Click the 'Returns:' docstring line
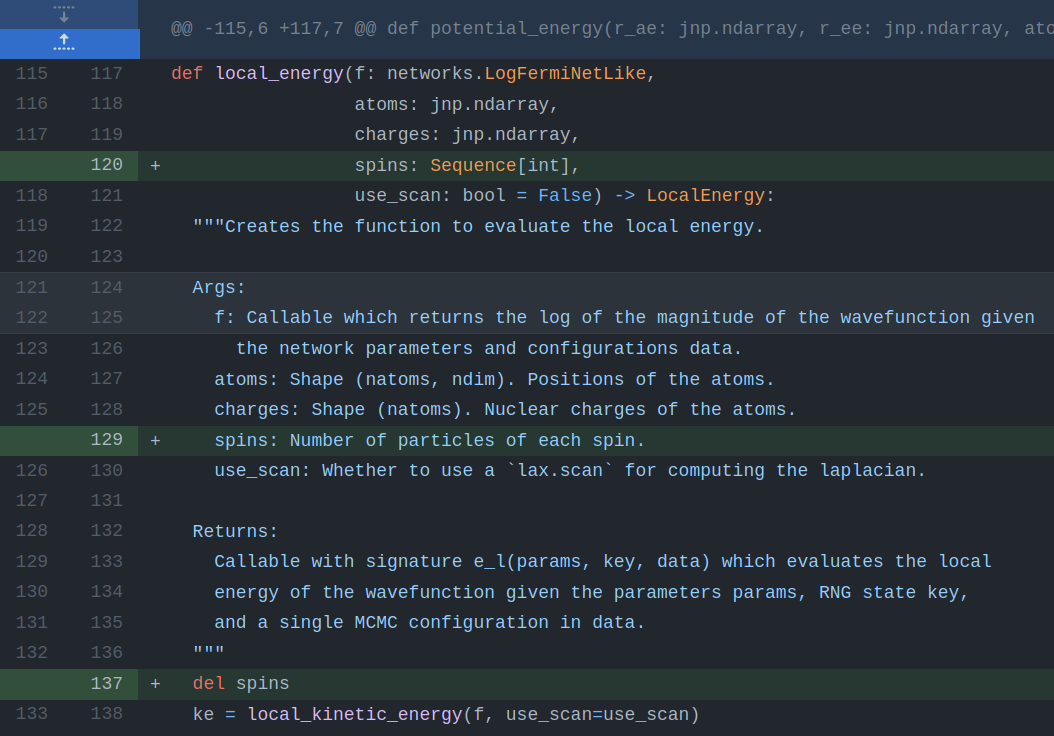Screen dimensions: 1054x736 pos(234,531)
